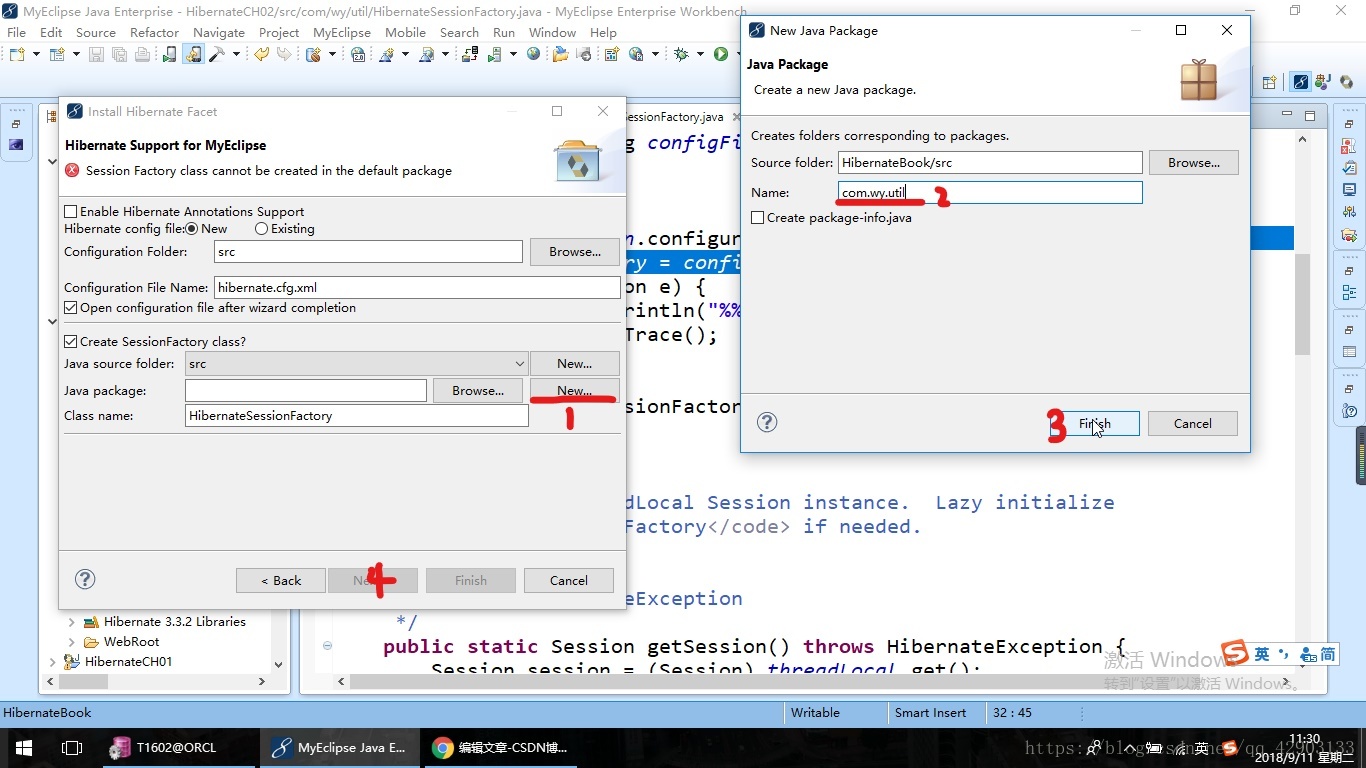Click the Open Perspective icon
The image size is (1366, 768).
coord(1270,83)
